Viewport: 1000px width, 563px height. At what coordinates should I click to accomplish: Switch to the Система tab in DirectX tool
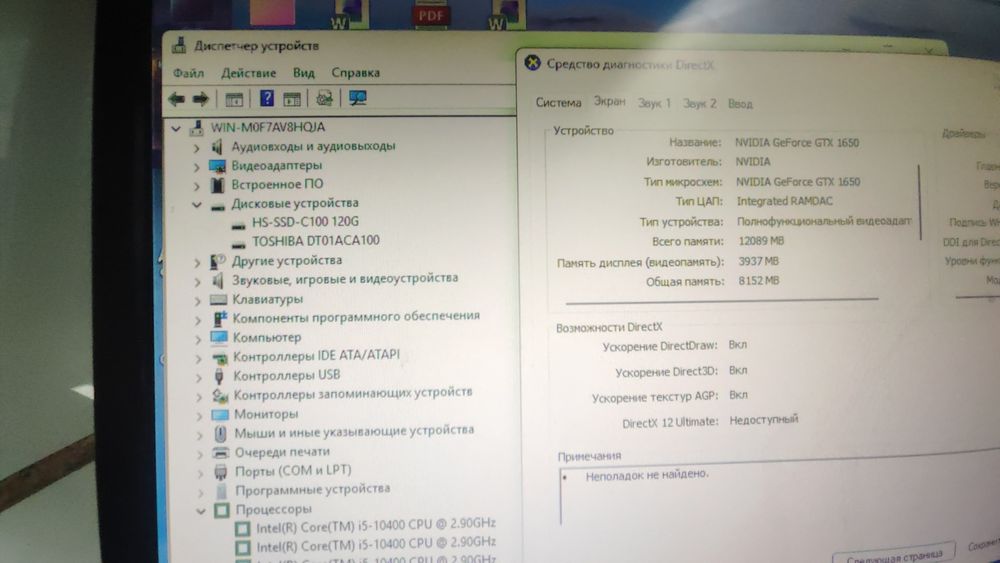pyautogui.click(x=559, y=102)
